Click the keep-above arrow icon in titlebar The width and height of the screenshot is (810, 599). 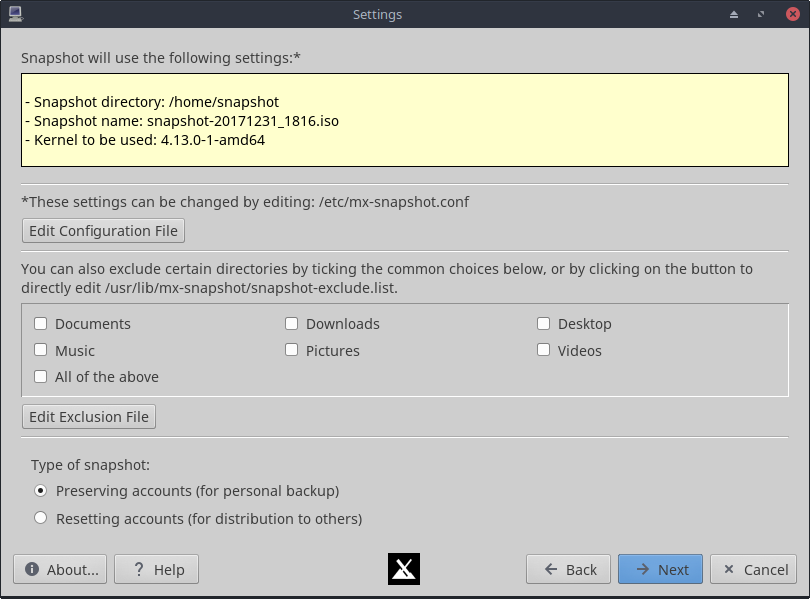click(734, 15)
